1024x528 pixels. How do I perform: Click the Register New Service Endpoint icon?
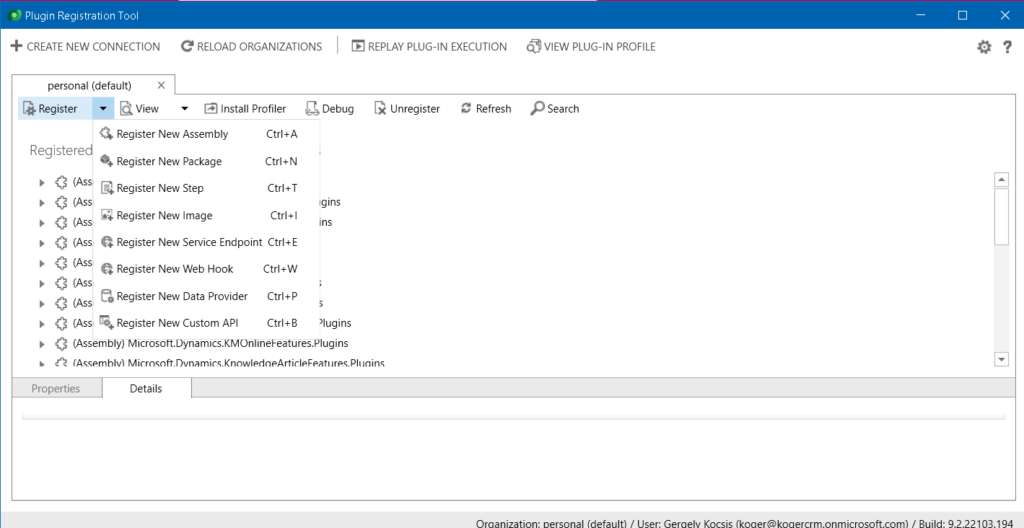pyautogui.click(x=107, y=242)
